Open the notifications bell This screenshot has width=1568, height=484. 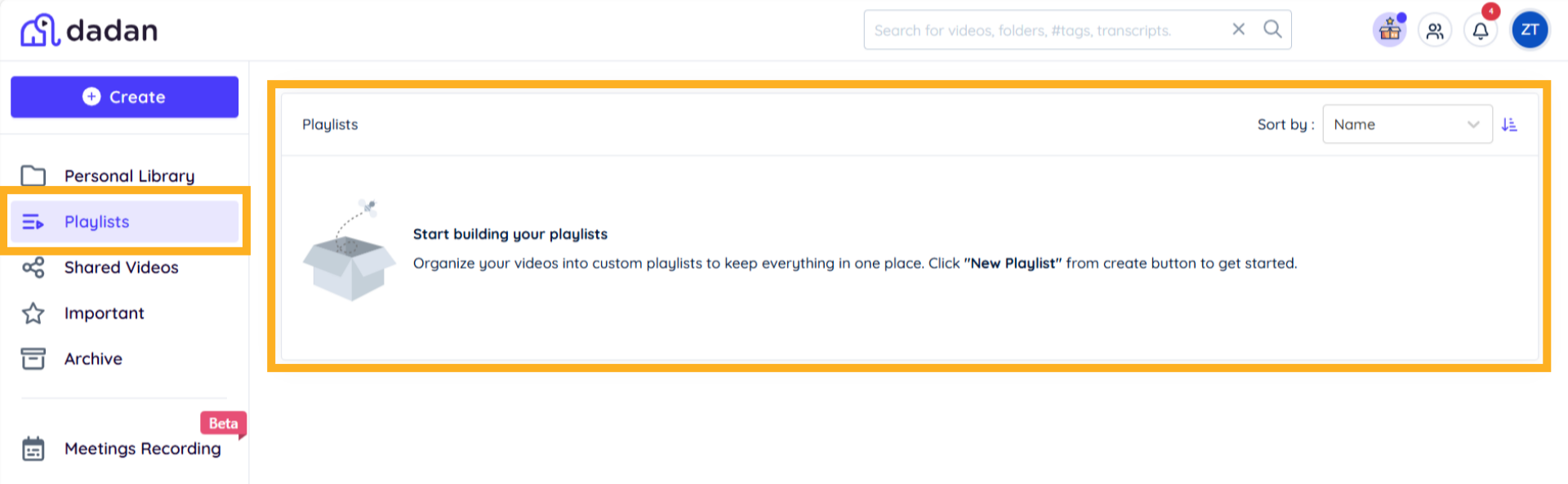pos(1481,31)
